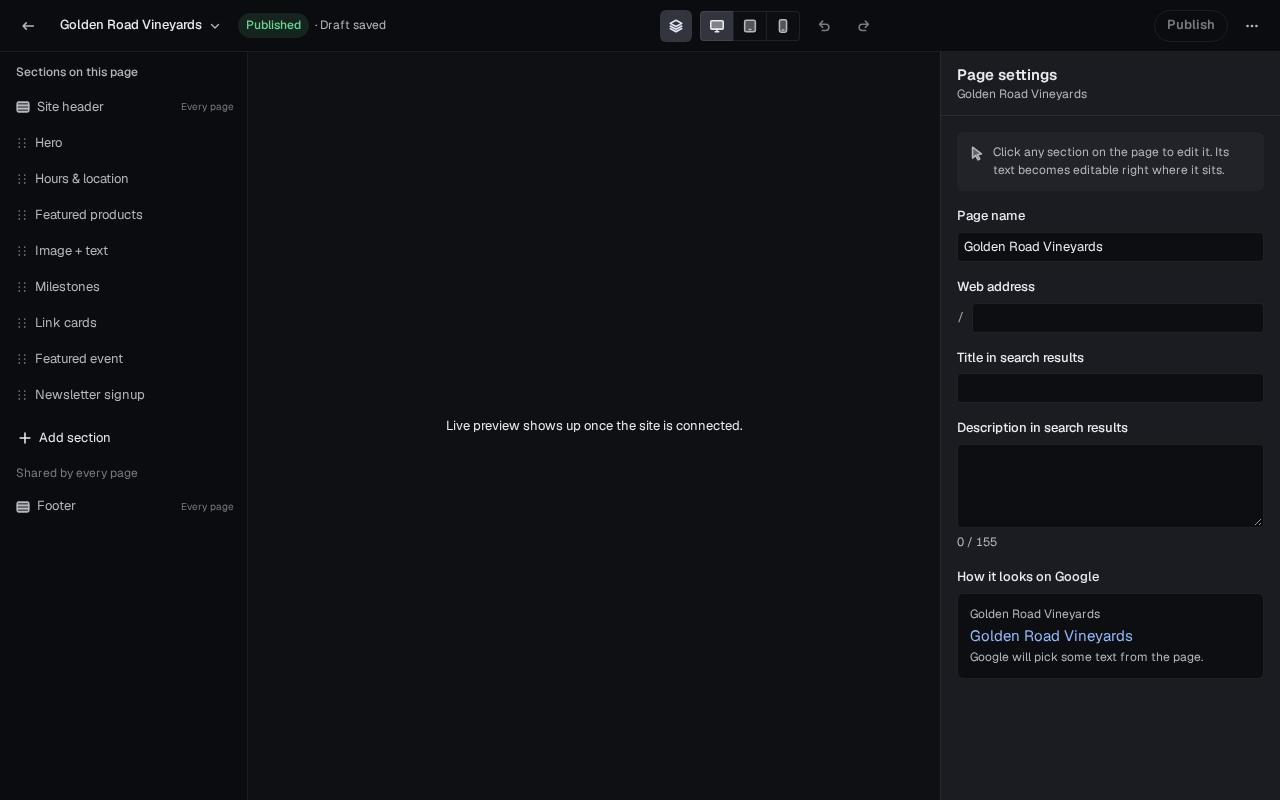This screenshot has height=800, width=1280.
Task: Select the Image + text section
Action: pos(124,251)
